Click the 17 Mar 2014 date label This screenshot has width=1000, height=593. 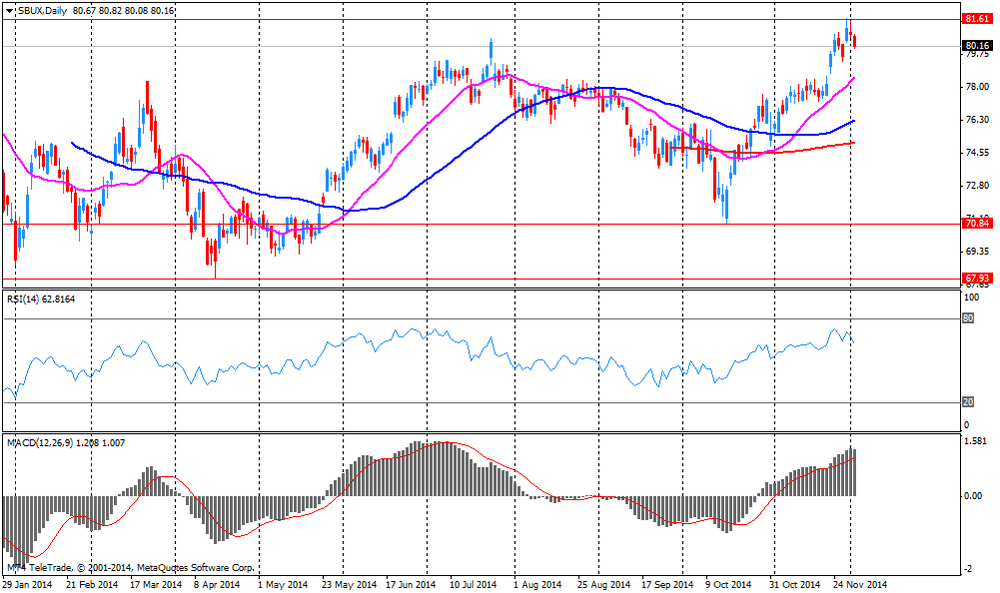158,584
